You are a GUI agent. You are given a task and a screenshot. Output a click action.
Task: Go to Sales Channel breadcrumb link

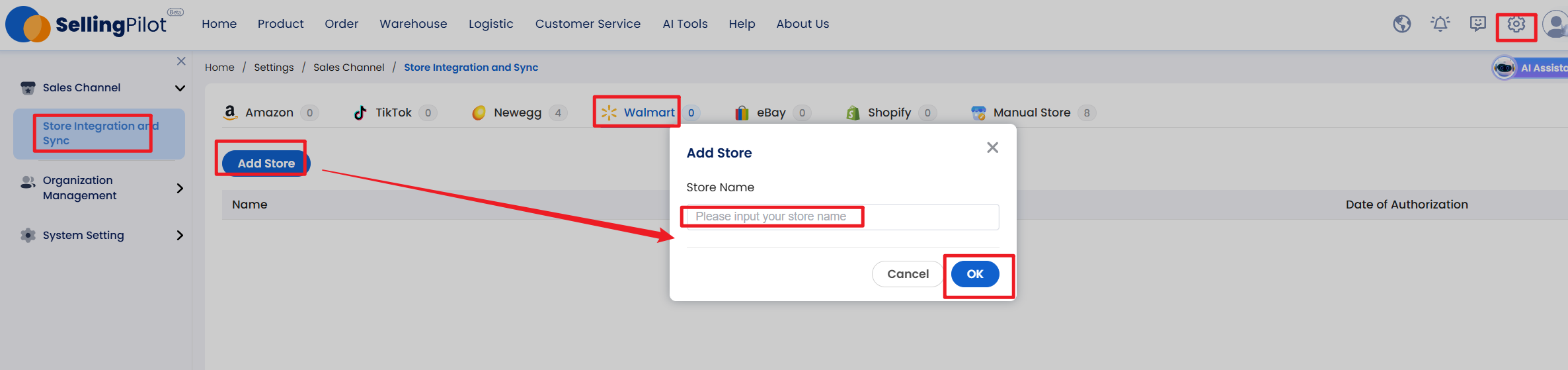pos(348,68)
